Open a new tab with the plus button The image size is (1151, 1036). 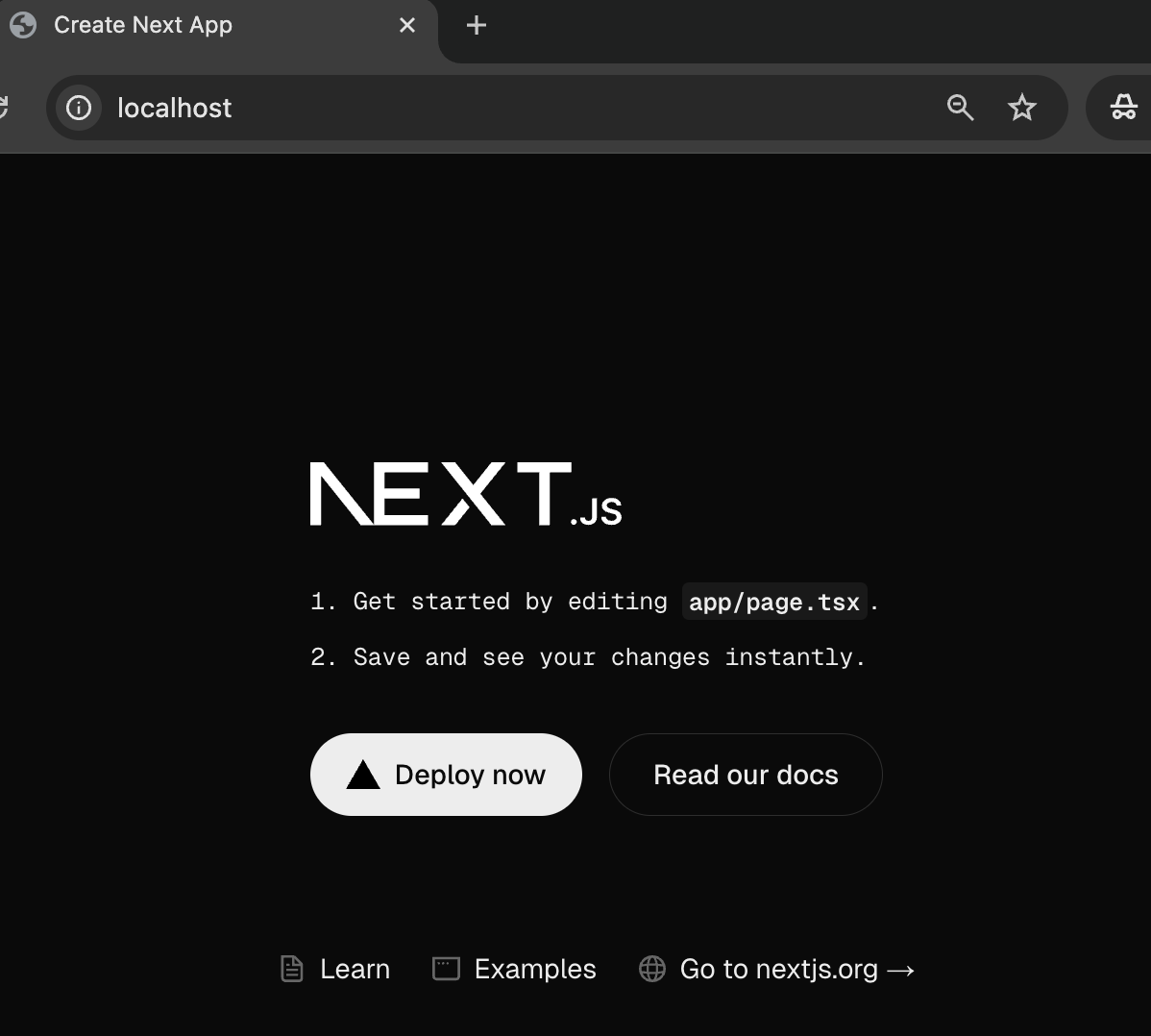click(477, 26)
